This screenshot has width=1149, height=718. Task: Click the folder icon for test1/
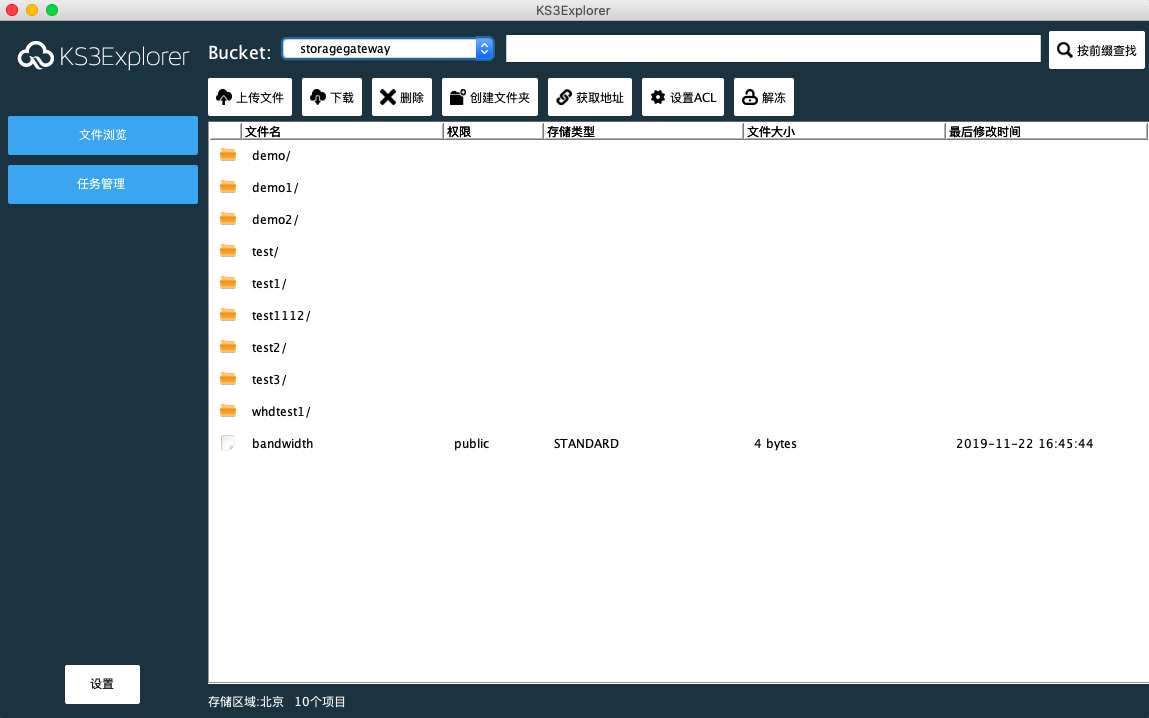(x=228, y=283)
